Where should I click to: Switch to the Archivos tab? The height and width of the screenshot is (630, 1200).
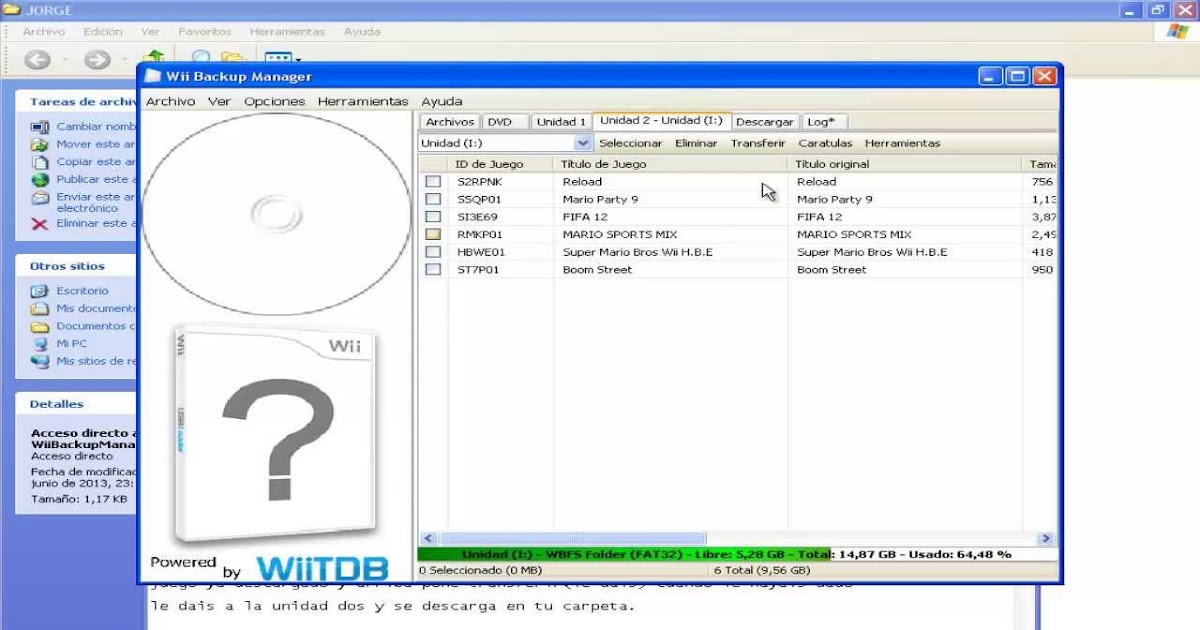coord(450,122)
